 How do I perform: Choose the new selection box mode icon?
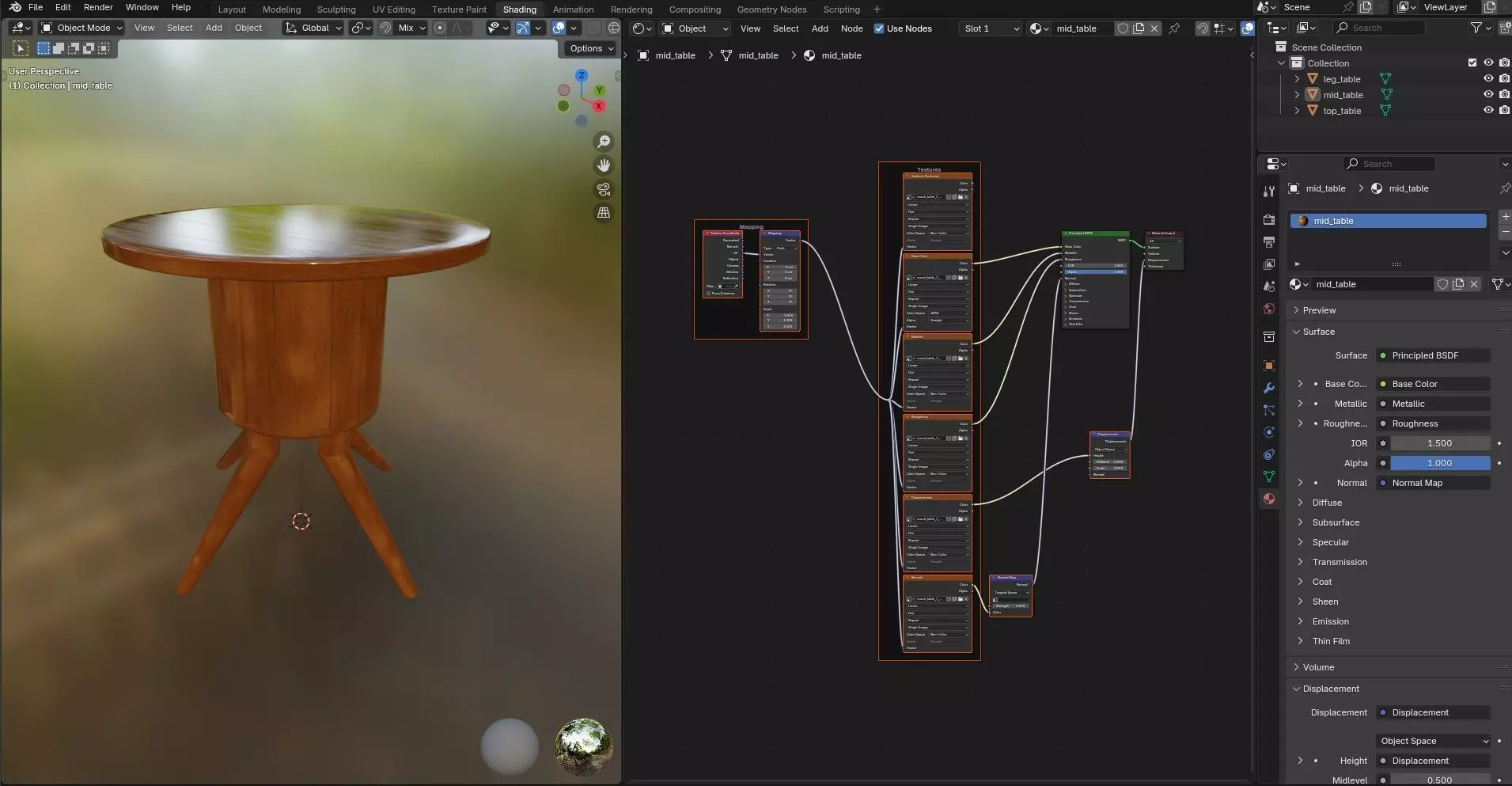pos(44,48)
